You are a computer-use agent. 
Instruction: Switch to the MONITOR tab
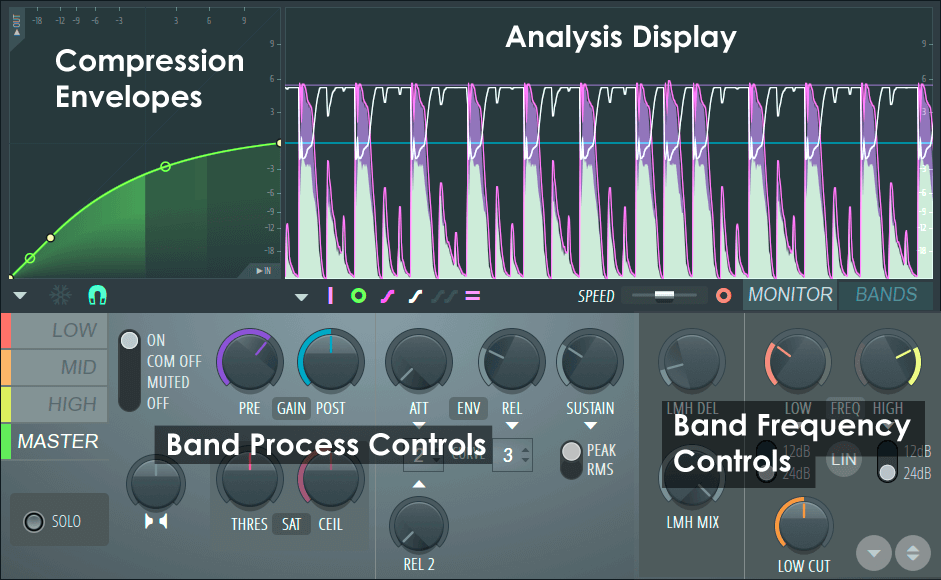pyautogui.click(x=790, y=294)
